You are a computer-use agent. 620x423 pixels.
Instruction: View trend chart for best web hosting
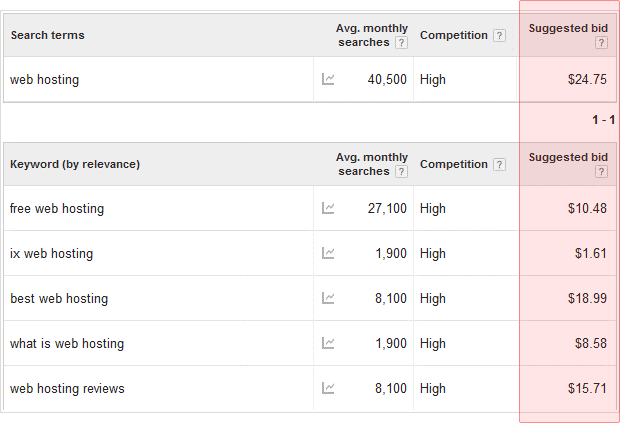tap(328, 298)
